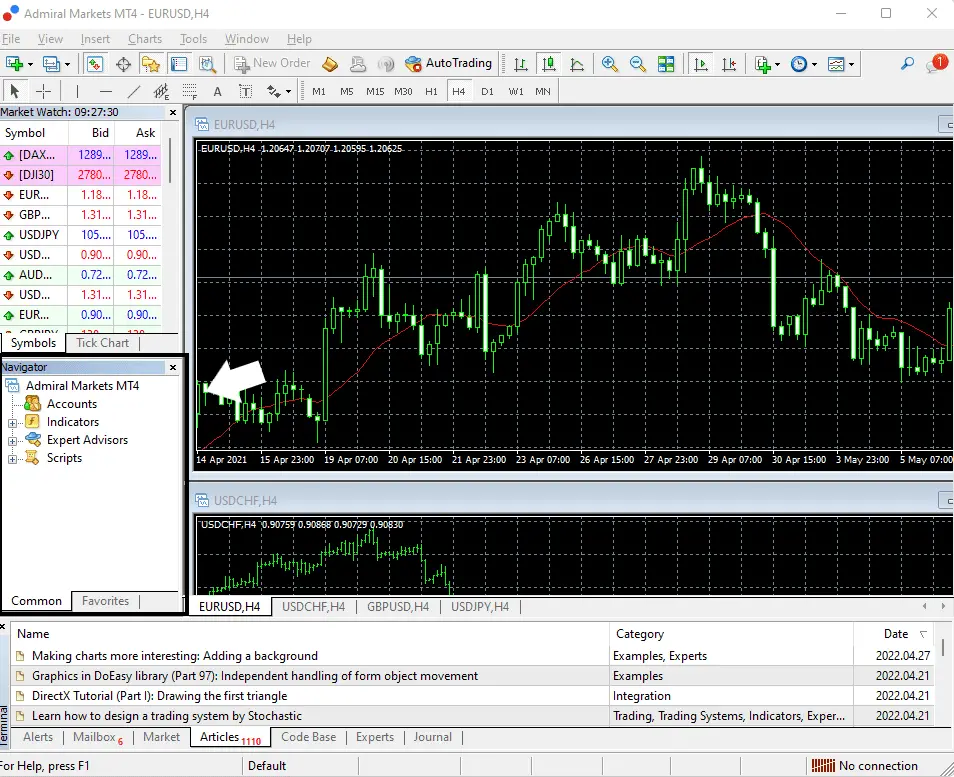This screenshot has height=777, width=954.
Task: Select the arrow Cursor tool
Action: (x=15, y=91)
